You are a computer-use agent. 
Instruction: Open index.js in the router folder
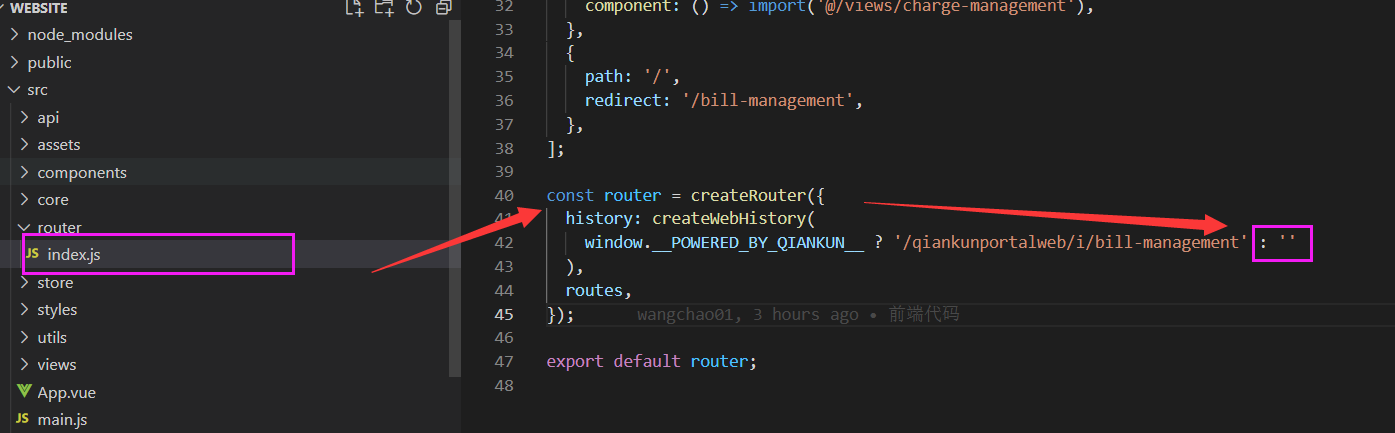(x=74, y=255)
